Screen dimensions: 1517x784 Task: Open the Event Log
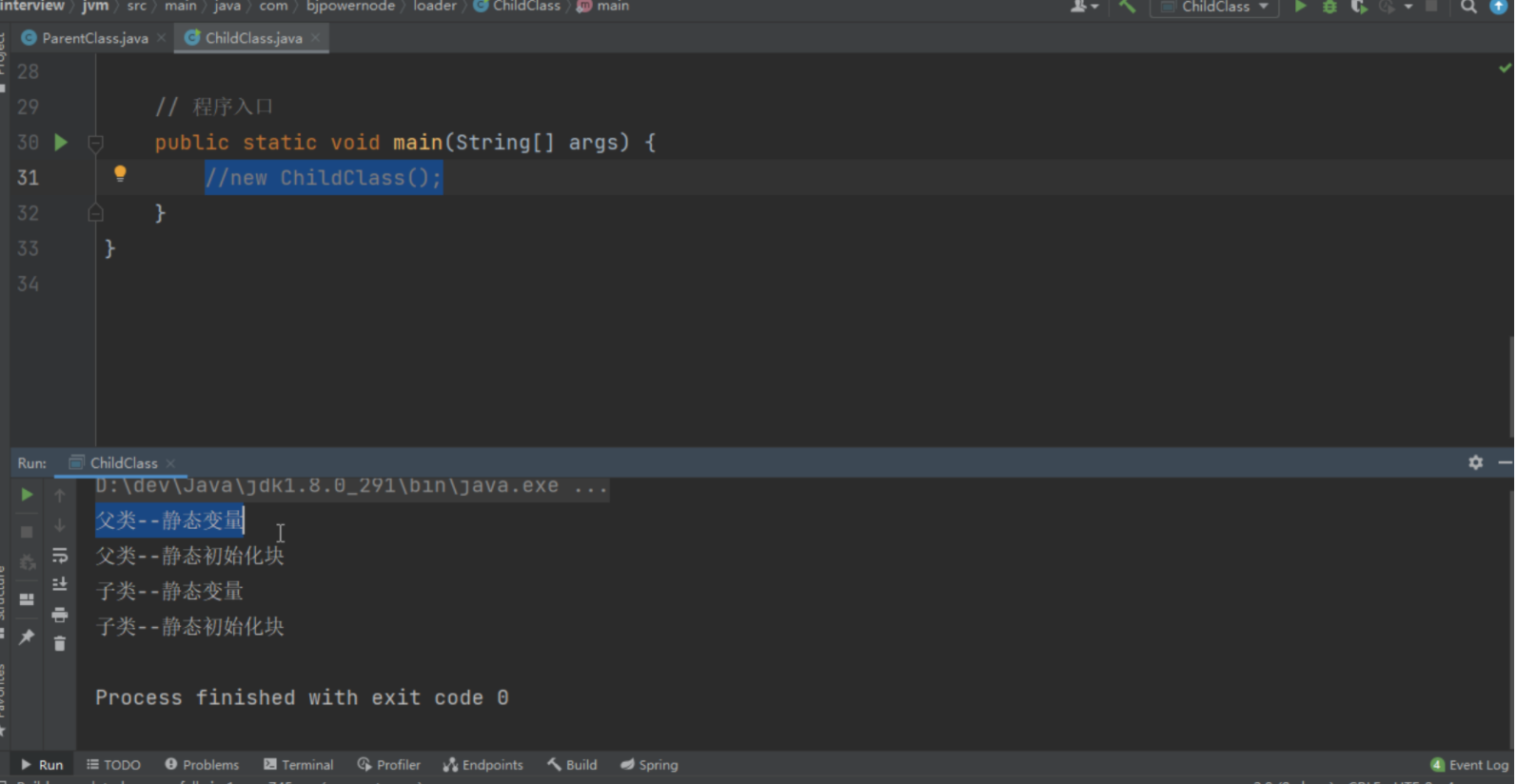point(1469,764)
